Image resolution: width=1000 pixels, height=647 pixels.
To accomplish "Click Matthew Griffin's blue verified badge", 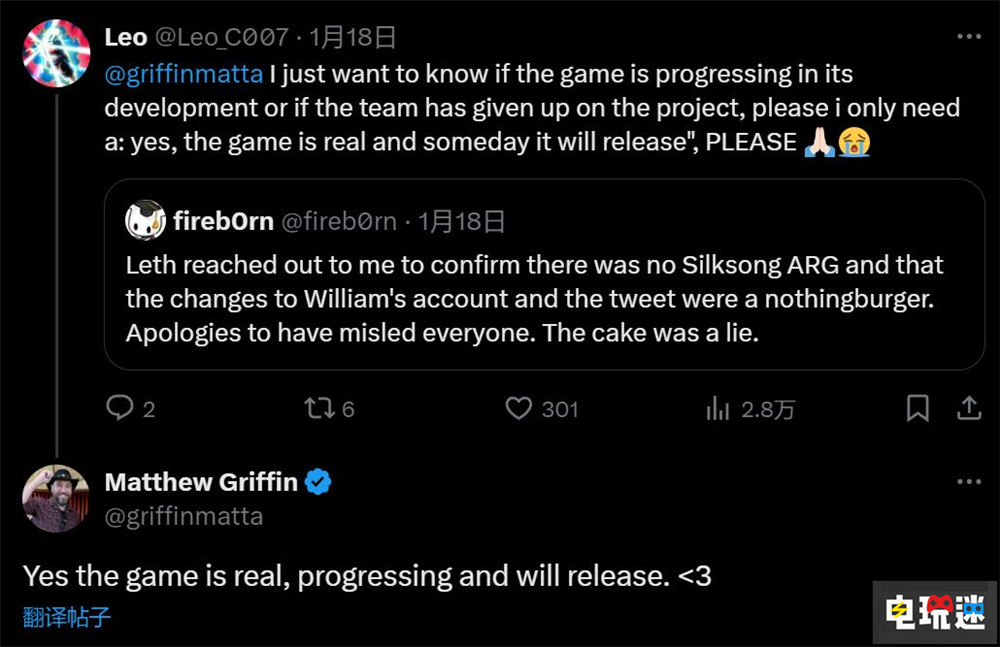I will pos(318,482).
